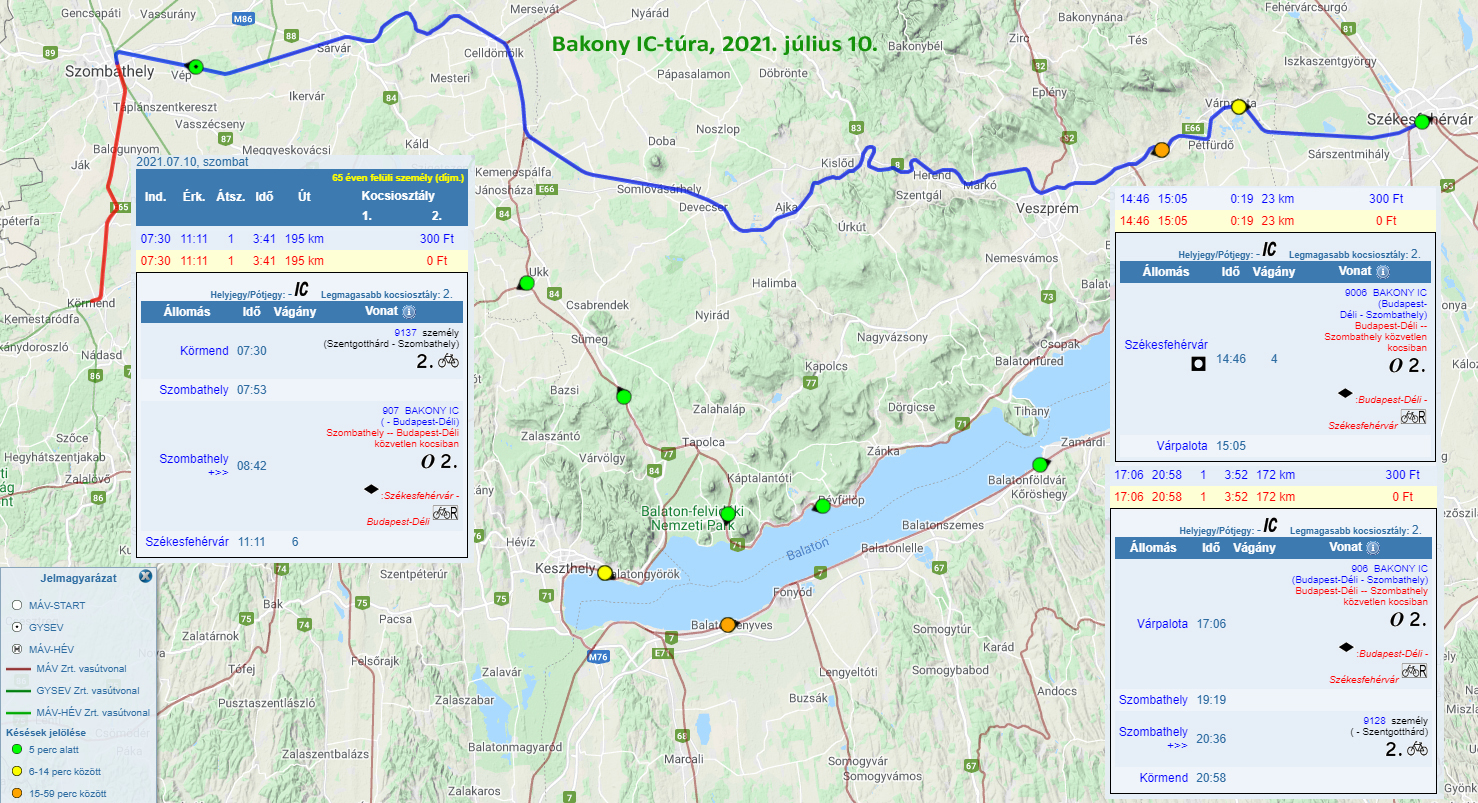Close the Jelmagyarázat legend panel
Image resolution: width=1478 pixels, height=803 pixels.
[145, 576]
